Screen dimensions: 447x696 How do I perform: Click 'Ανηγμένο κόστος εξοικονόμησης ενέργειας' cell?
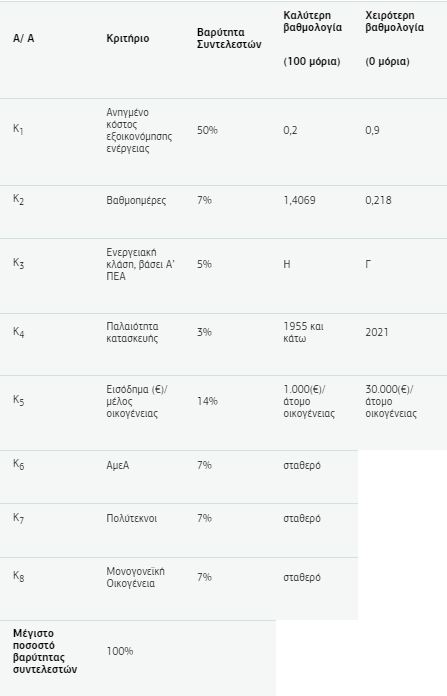click(139, 130)
